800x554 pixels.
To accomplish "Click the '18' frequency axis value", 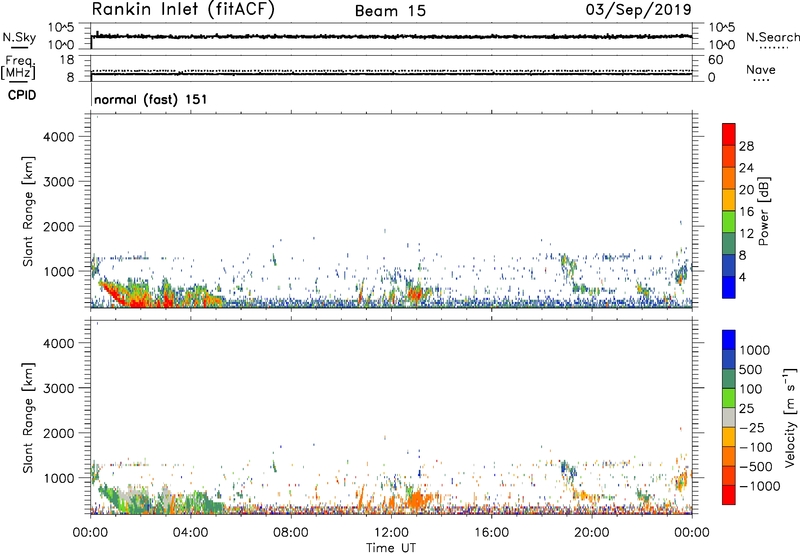I will tap(66, 60).
